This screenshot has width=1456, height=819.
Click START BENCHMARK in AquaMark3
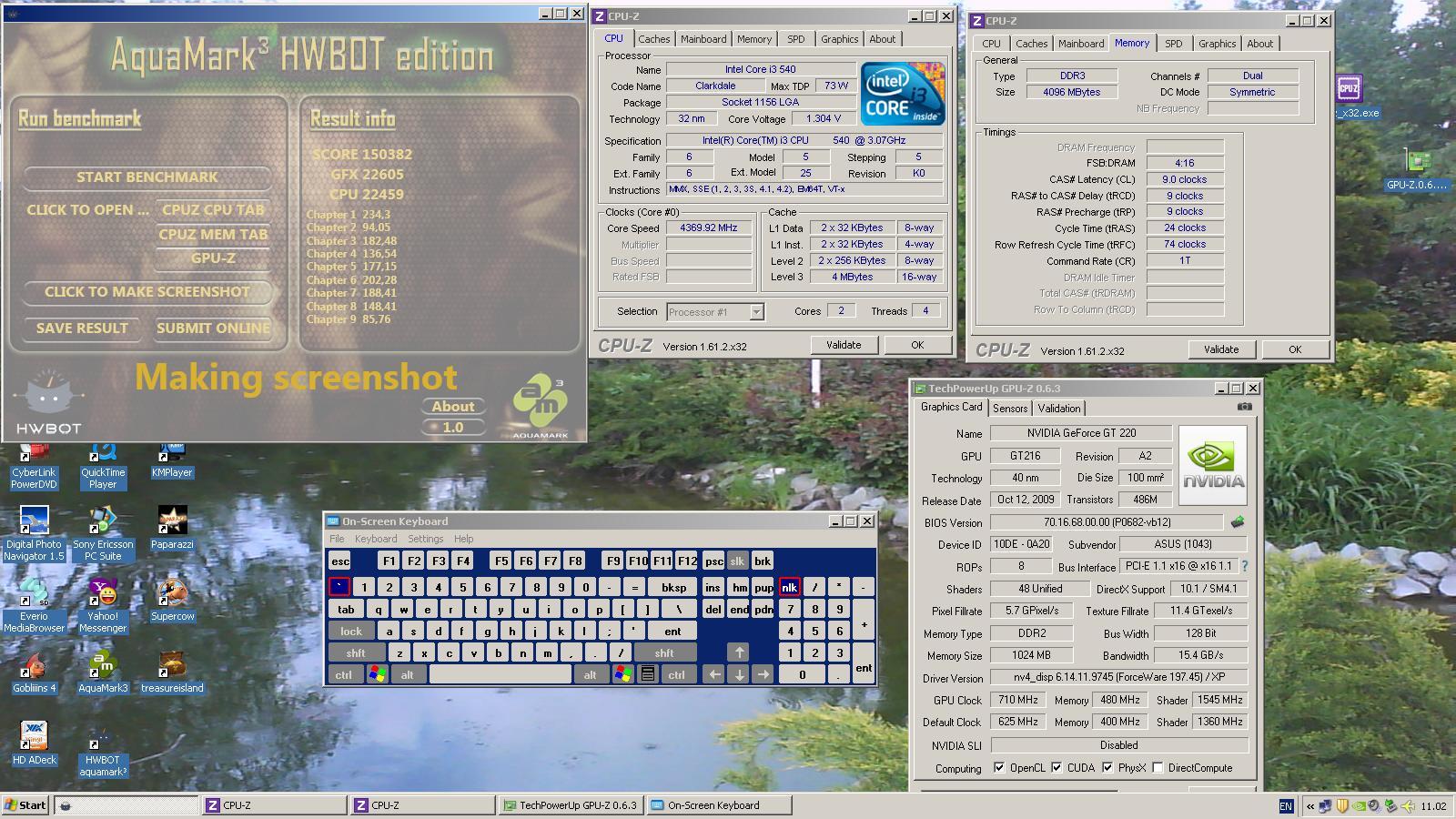147,177
